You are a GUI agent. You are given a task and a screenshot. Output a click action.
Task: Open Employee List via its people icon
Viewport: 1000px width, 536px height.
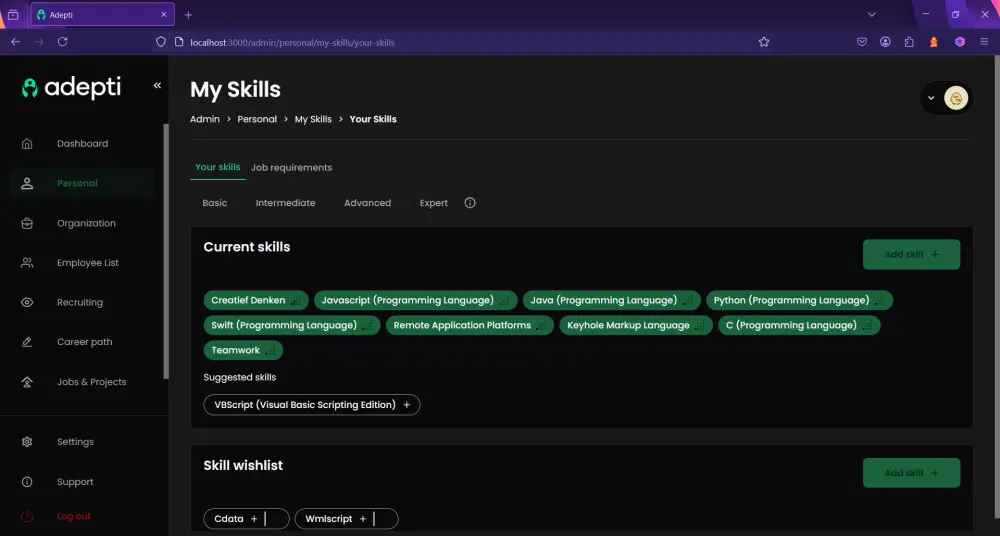(x=27, y=263)
